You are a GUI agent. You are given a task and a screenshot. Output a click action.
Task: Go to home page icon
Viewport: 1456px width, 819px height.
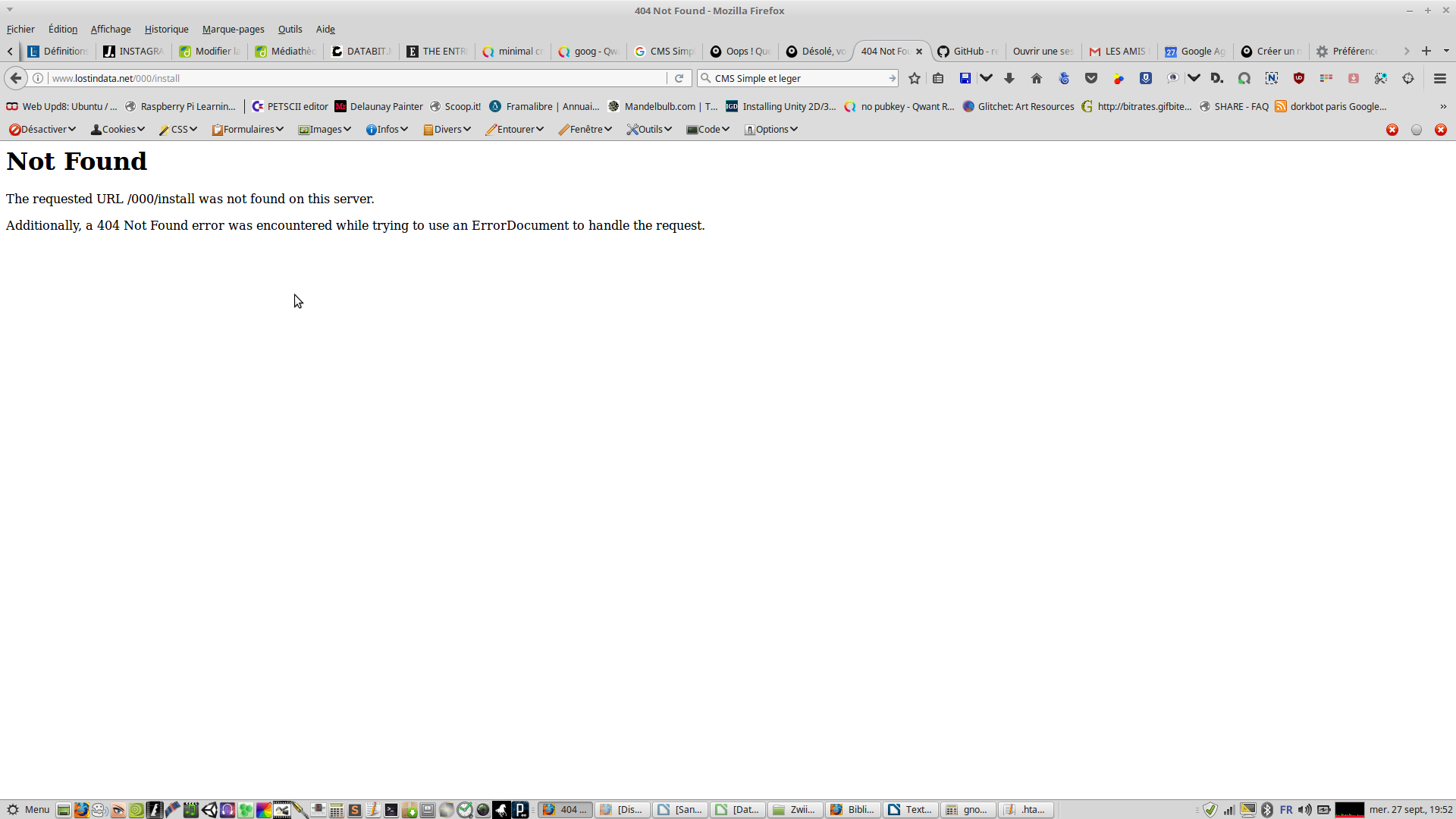point(1037,78)
